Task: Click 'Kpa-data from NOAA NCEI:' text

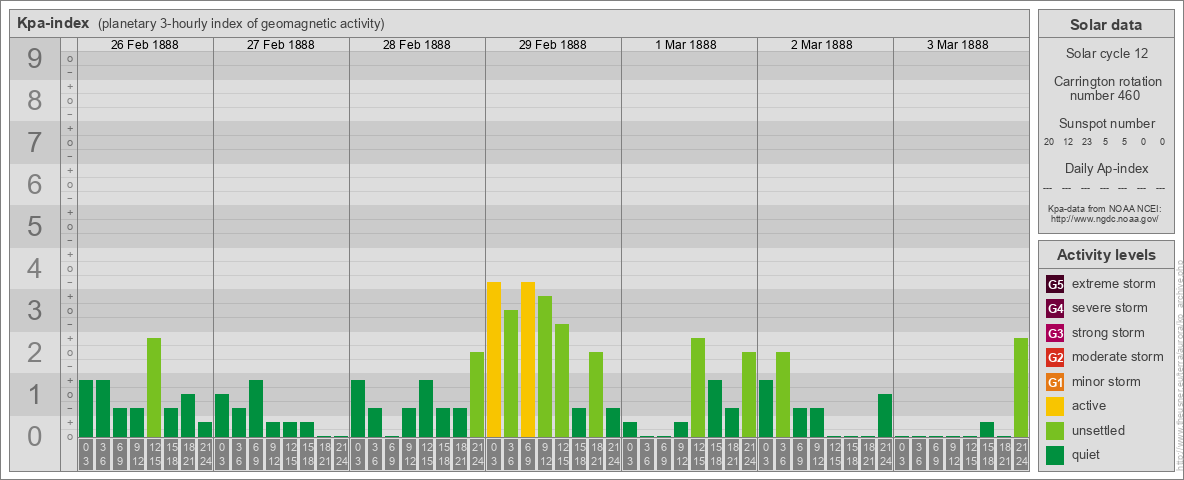Action: point(1104,208)
